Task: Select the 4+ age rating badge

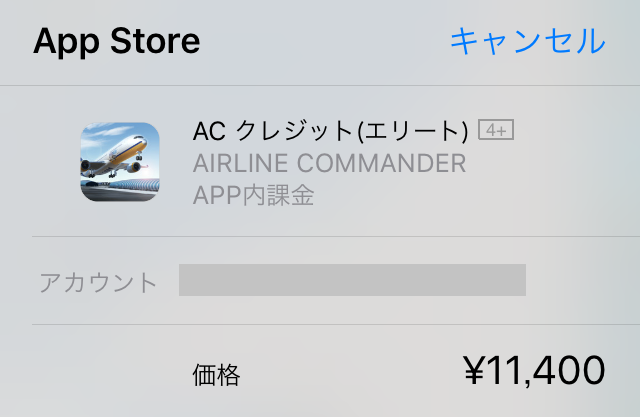Action: (496, 130)
